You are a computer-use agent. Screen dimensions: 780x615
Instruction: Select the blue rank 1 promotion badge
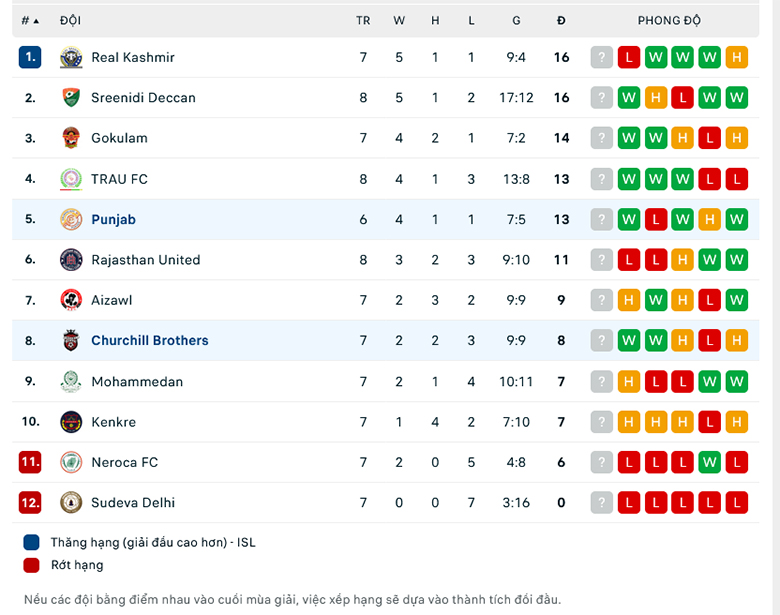tap(30, 57)
